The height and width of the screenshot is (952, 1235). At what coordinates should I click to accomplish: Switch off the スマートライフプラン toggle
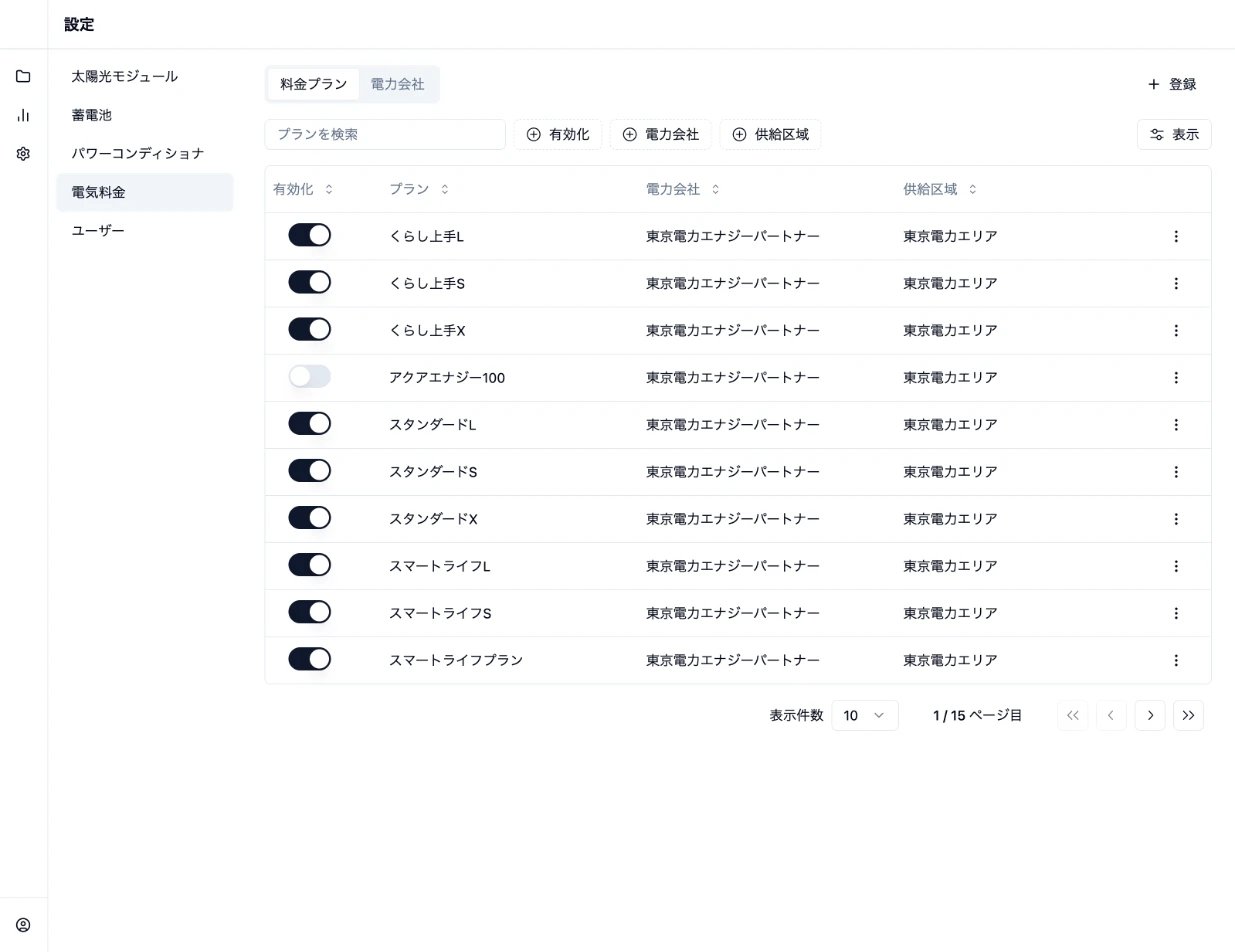tap(309, 659)
